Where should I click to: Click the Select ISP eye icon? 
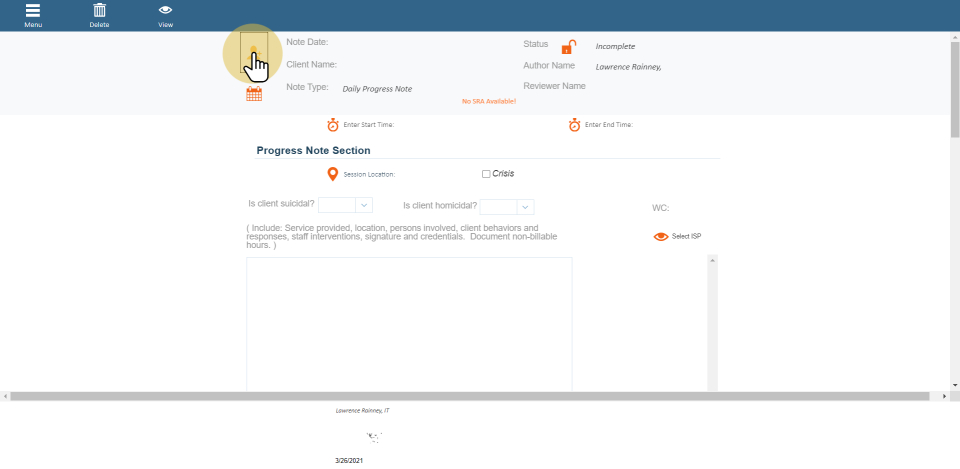coord(660,237)
